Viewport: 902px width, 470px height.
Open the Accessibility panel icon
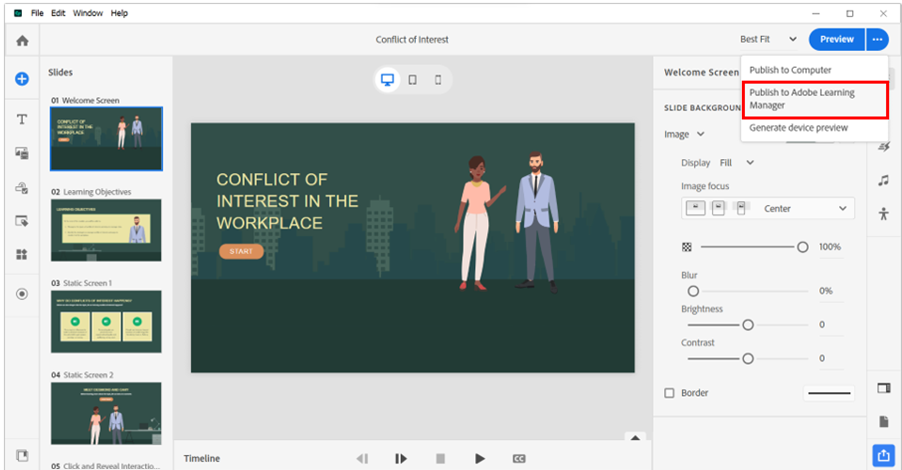tap(883, 214)
